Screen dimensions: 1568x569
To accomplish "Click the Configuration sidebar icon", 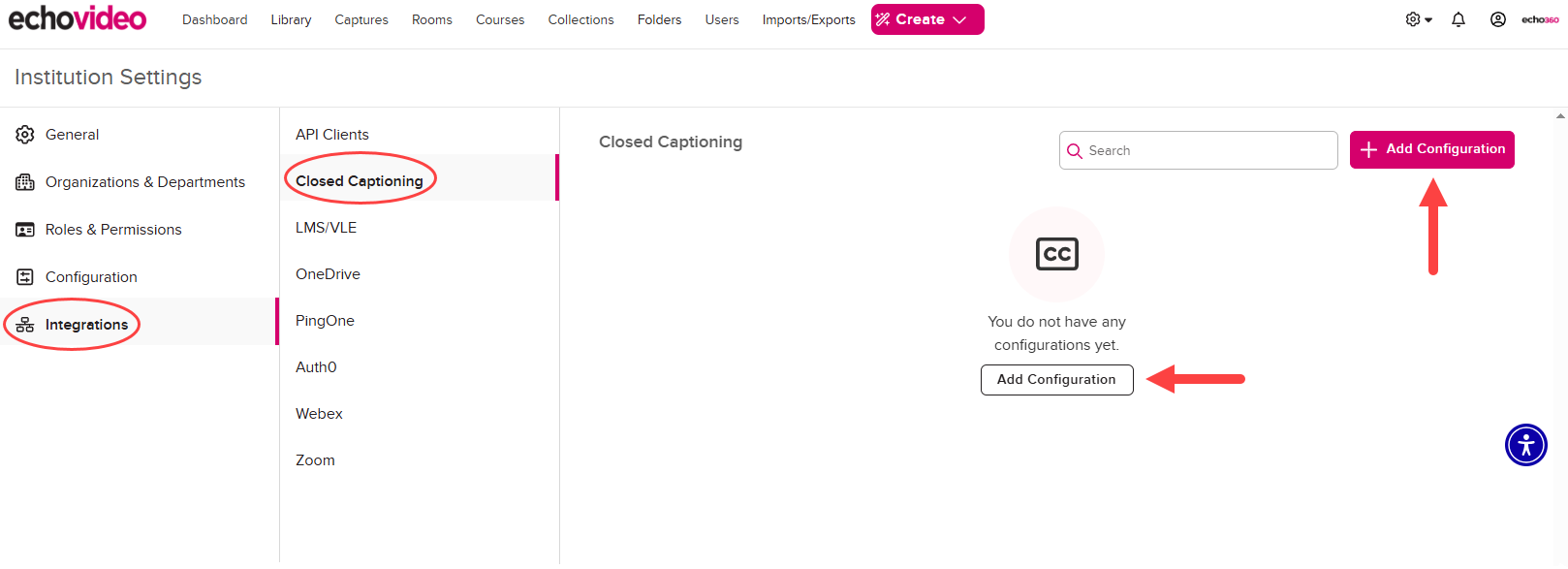I will click(x=25, y=277).
